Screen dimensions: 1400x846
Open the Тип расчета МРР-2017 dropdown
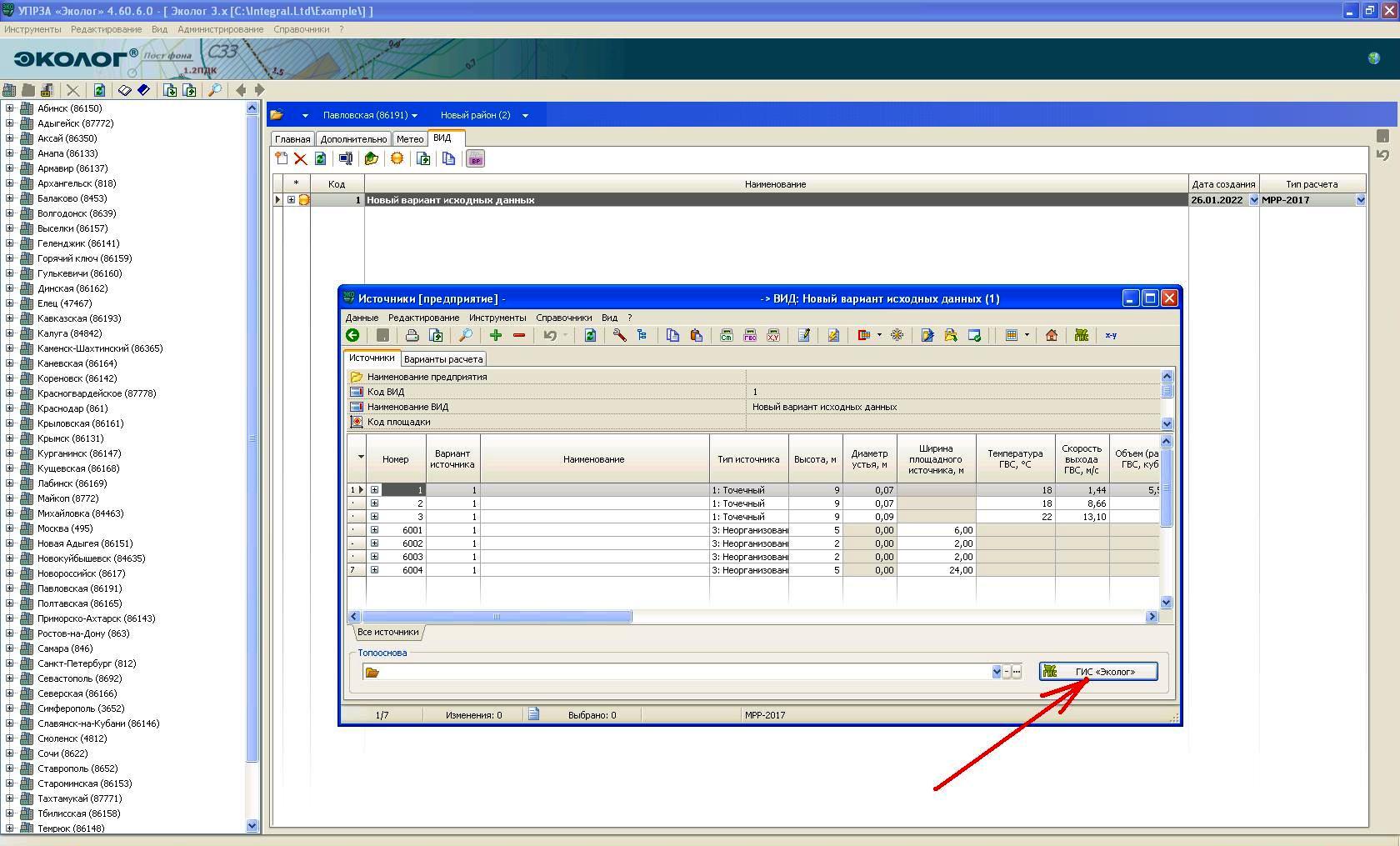(x=1360, y=200)
